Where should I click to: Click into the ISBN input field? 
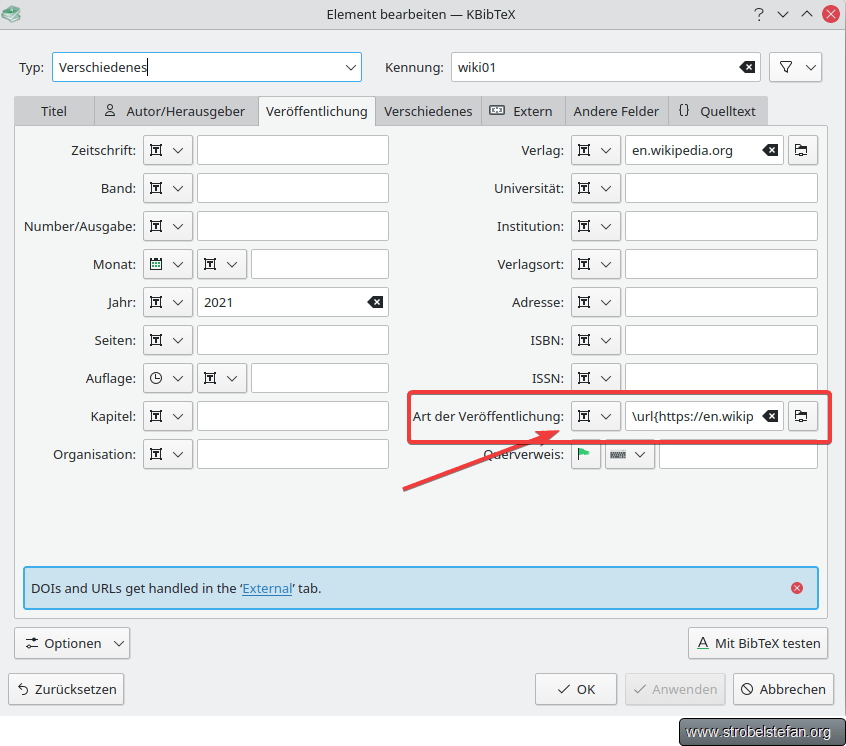click(x=720, y=340)
